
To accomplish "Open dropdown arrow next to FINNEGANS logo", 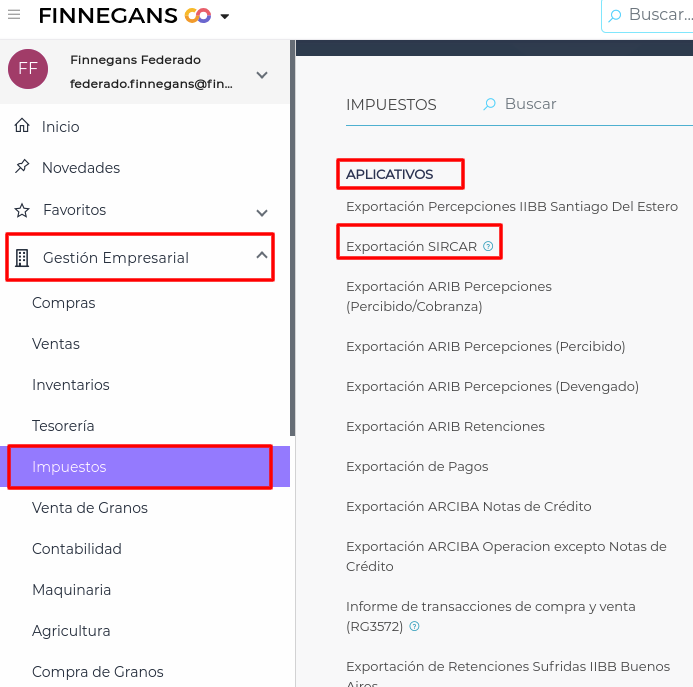I will [225, 17].
